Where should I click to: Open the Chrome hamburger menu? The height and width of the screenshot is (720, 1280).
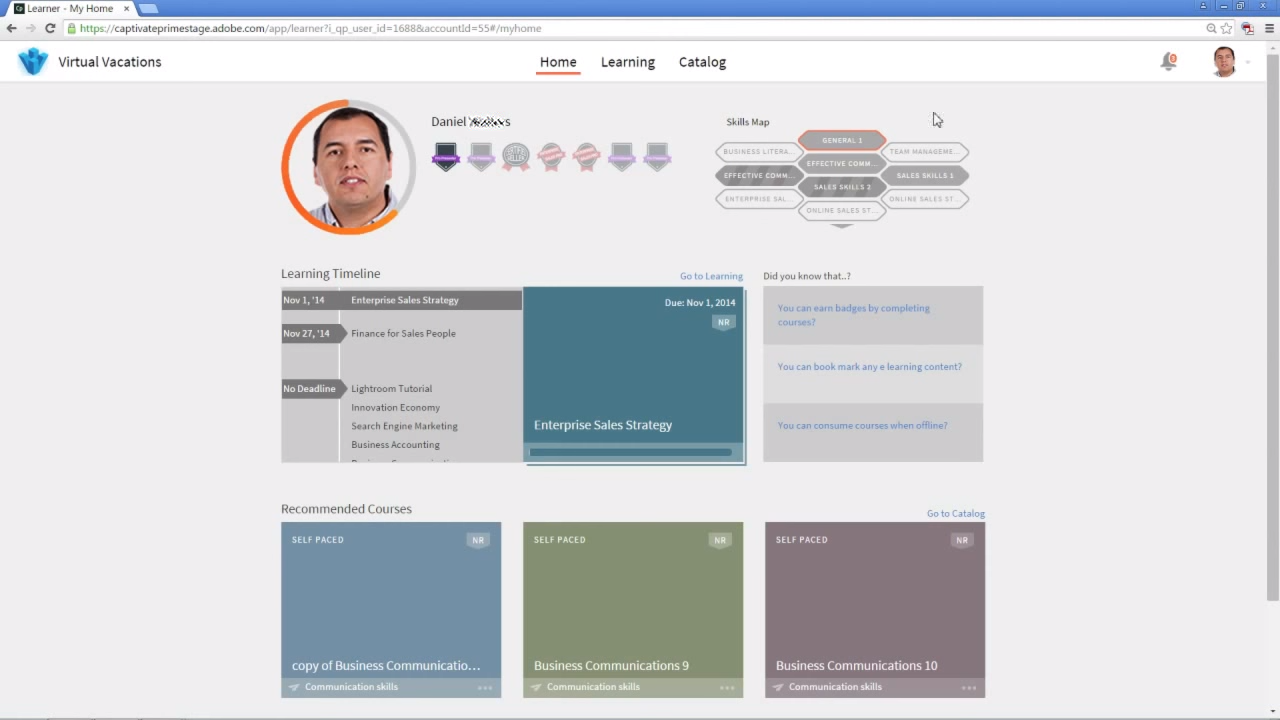point(1270,28)
